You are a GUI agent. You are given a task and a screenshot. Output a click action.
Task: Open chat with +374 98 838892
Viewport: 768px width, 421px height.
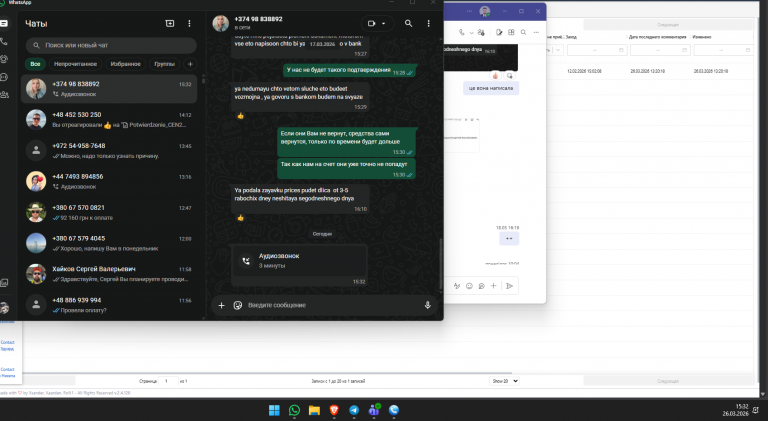click(x=109, y=89)
